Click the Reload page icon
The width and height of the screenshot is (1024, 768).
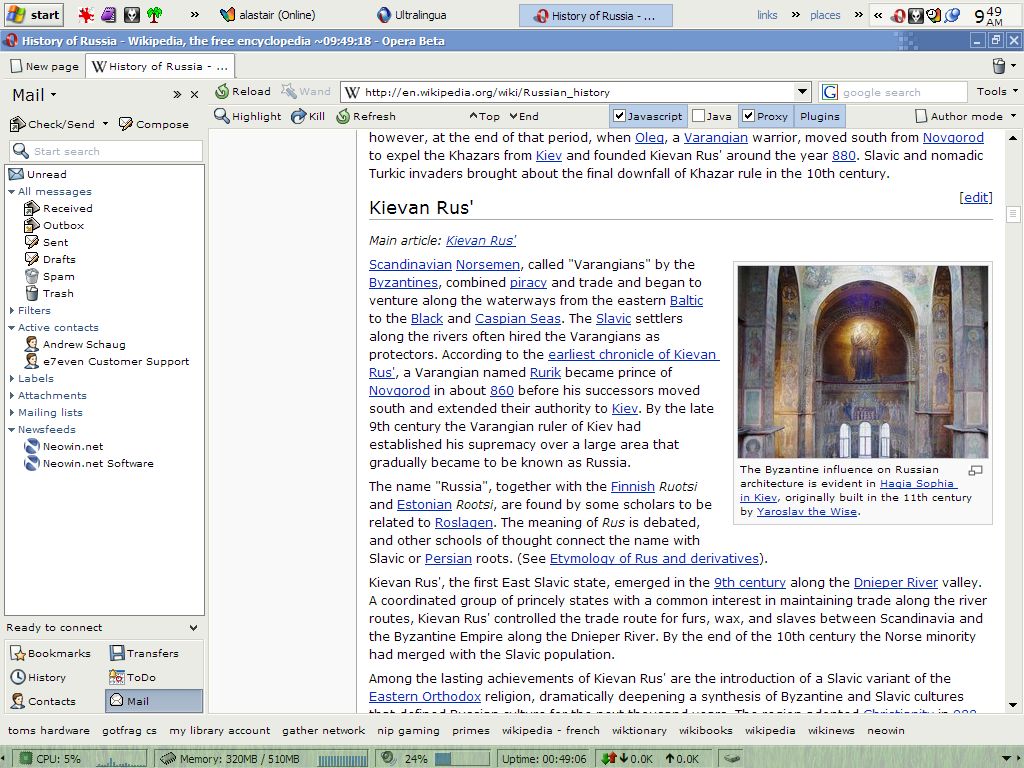click(x=222, y=92)
